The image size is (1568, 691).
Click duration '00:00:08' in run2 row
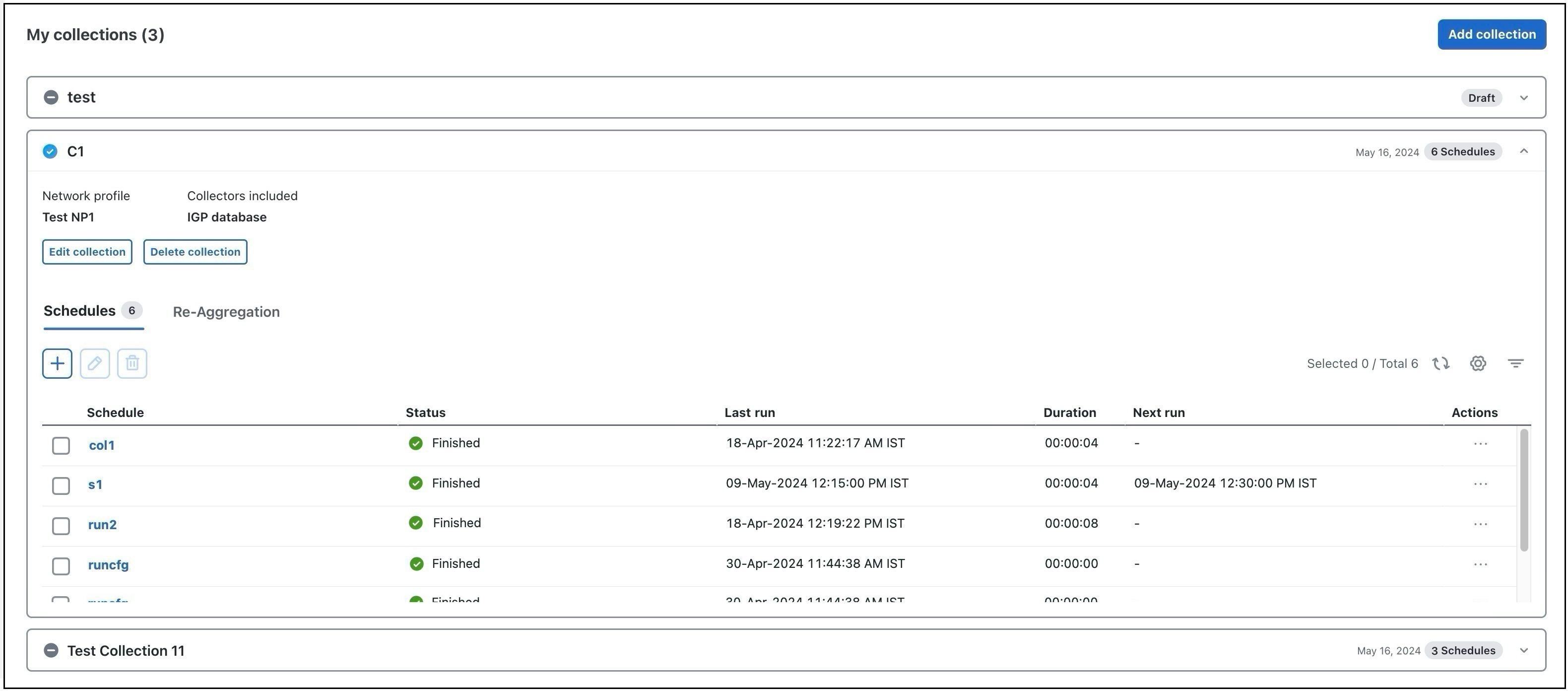point(1071,524)
